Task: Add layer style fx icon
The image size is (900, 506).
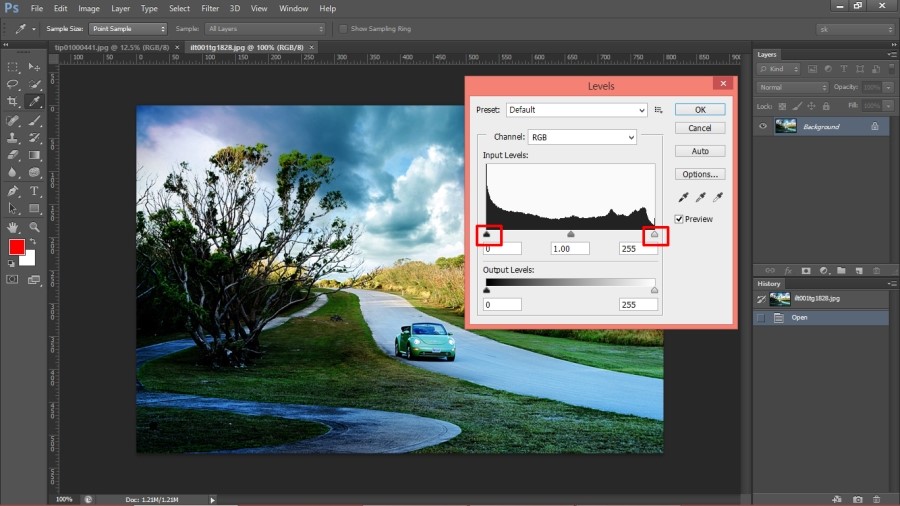Action: click(x=788, y=270)
